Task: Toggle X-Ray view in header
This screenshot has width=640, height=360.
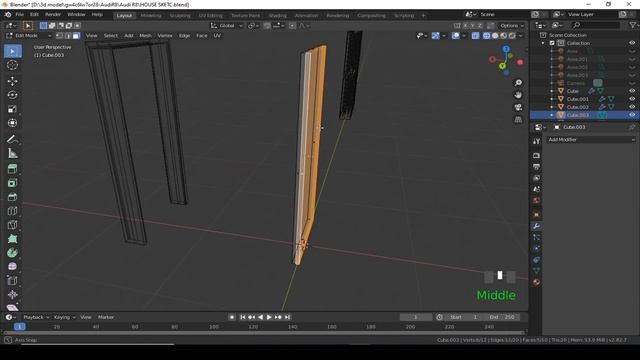Action: [x=476, y=36]
